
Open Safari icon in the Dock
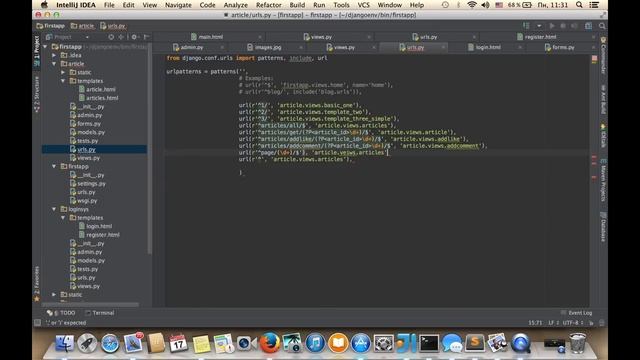coord(110,343)
